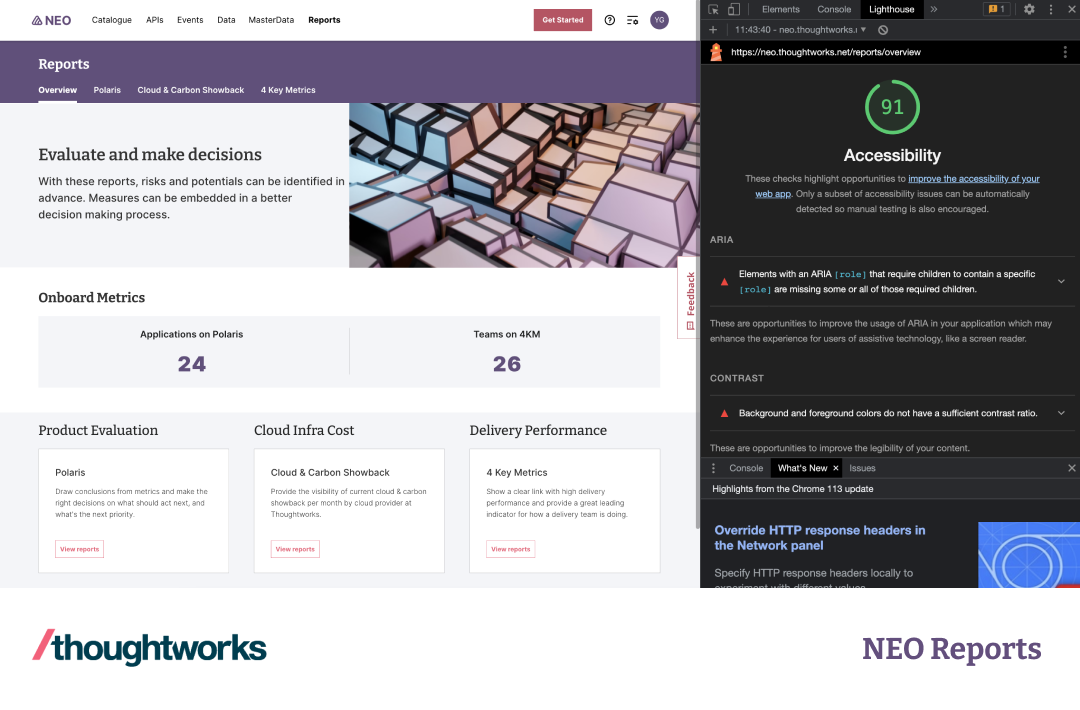Click the red triangle beside ARIA role audit

(x=724, y=282)
